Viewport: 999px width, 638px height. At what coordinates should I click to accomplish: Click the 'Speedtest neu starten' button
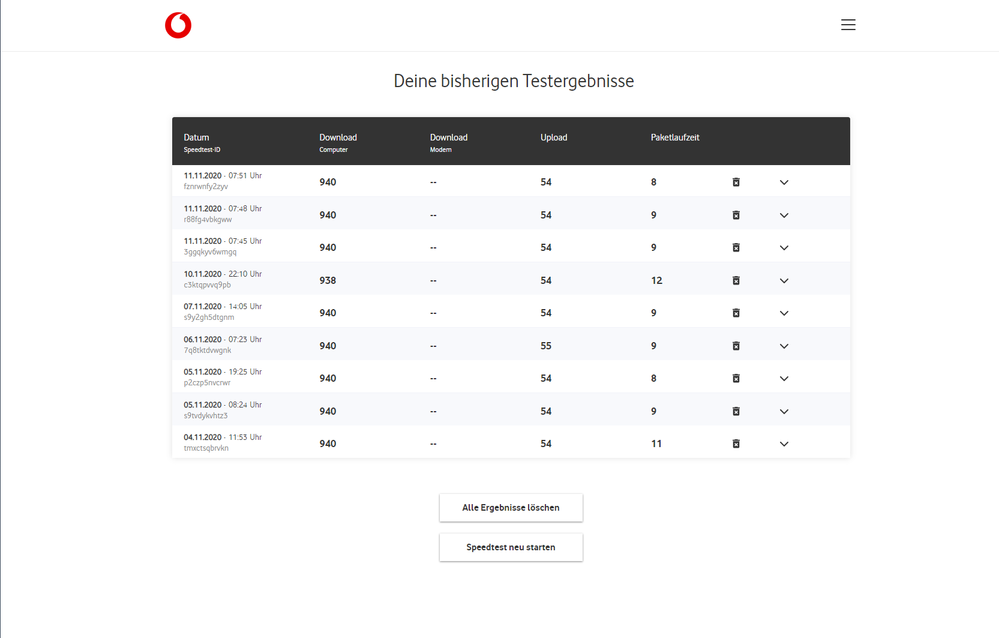point(511,547)
